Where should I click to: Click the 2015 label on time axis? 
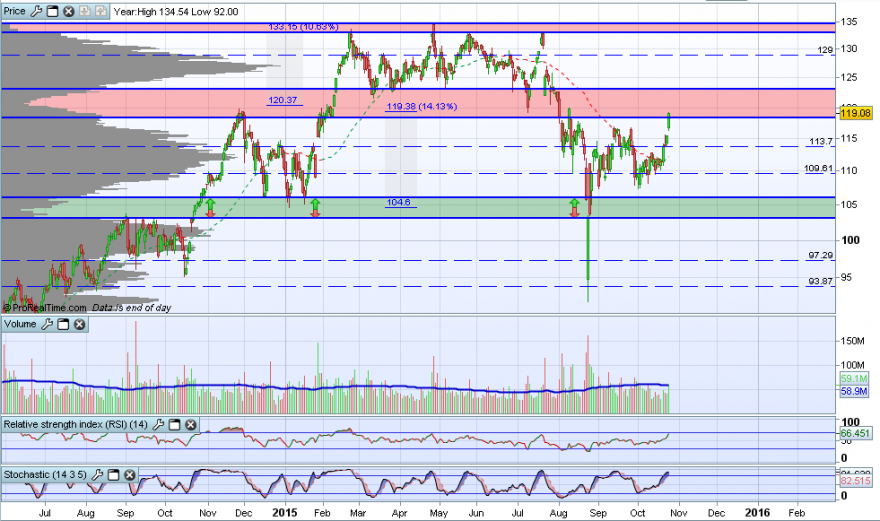pyautogui.click(x=285, y=513)
